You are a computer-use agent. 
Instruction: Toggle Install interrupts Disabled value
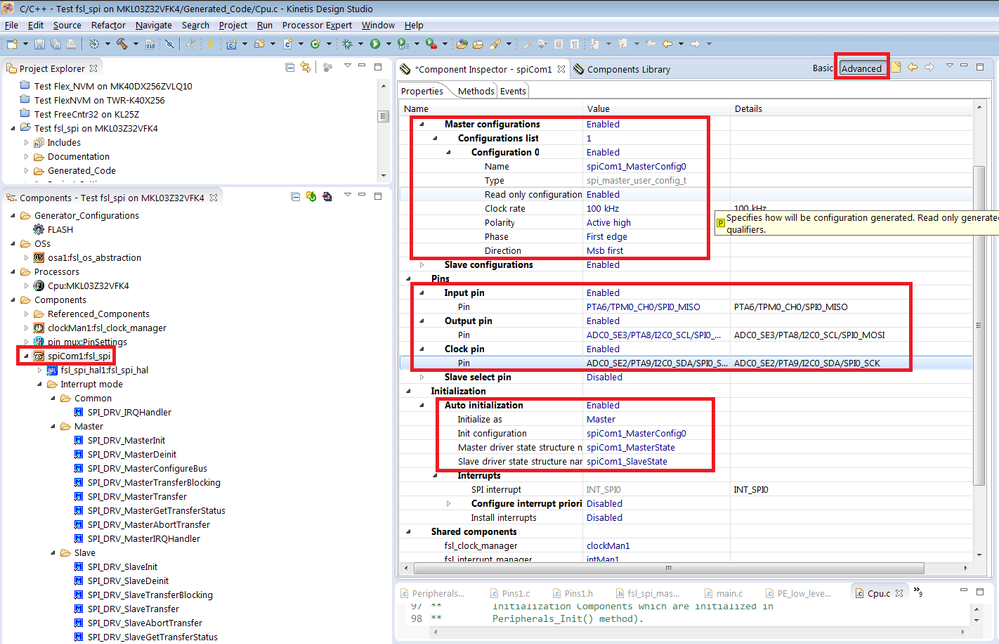click(x=604, y=517)
